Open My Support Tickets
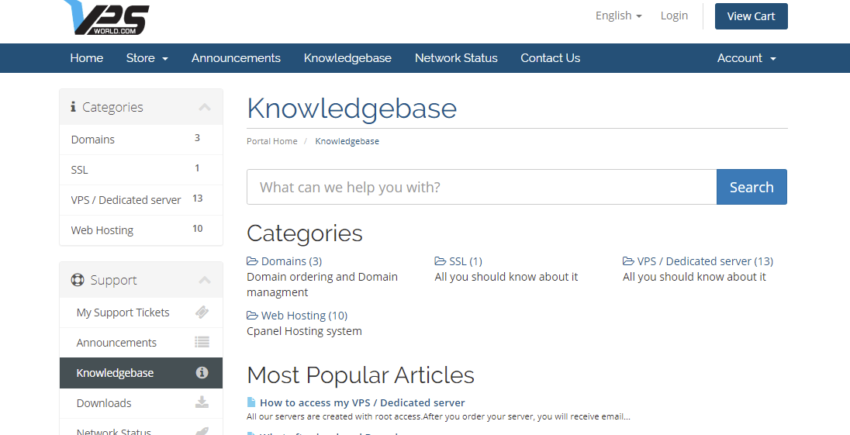The image size is (850, 435). [x=141, y=312]
